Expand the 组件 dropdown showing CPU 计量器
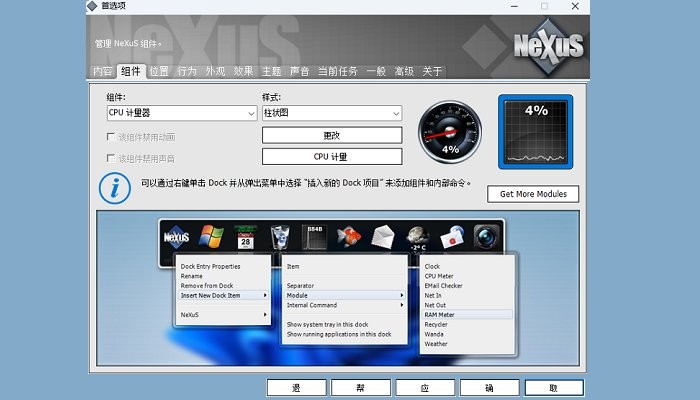 [182, 113]
